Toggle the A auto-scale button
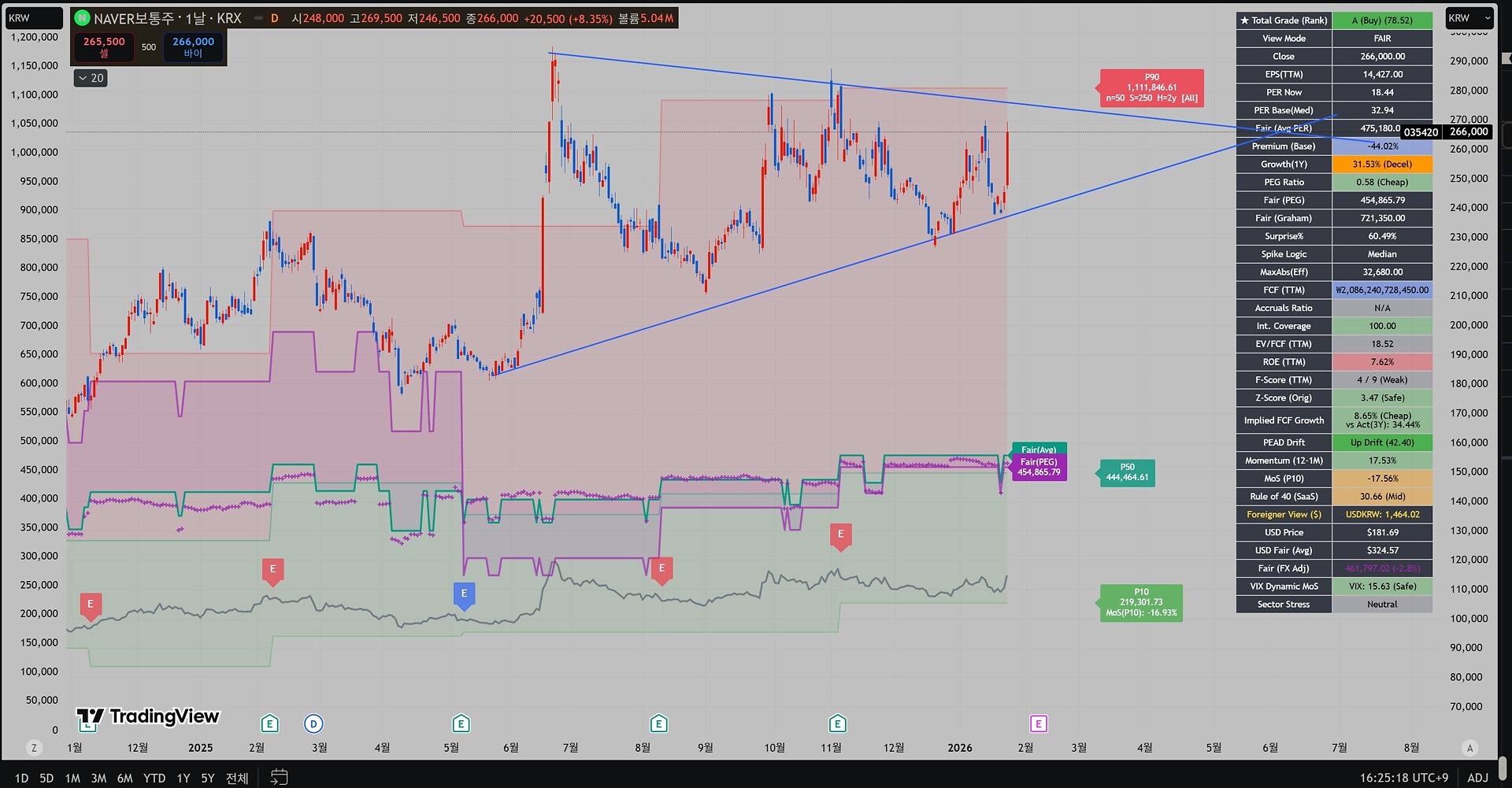The width and height of the screenshot is (1512, 788). pyautogui.click(x=1469, y=748)
